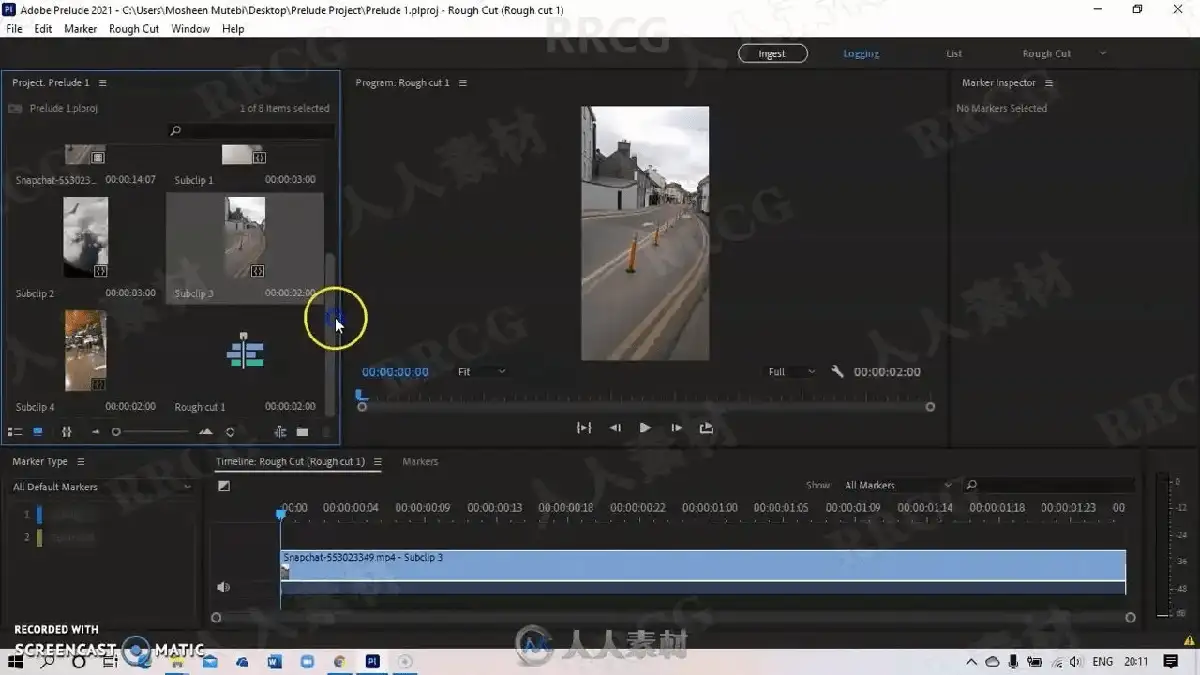This screenshot has width=1200, height=675.
Task: Click the blue current timecode 00:00:00:00
Action: [395, 372]
